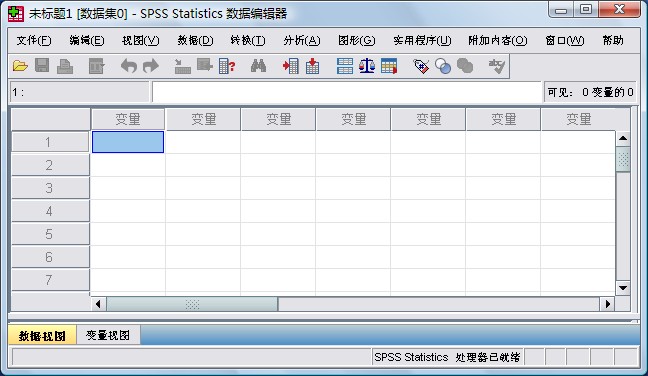Click the Value Labels tag icon
Viewport: 648px width, 376px height.
pos(421,66)
